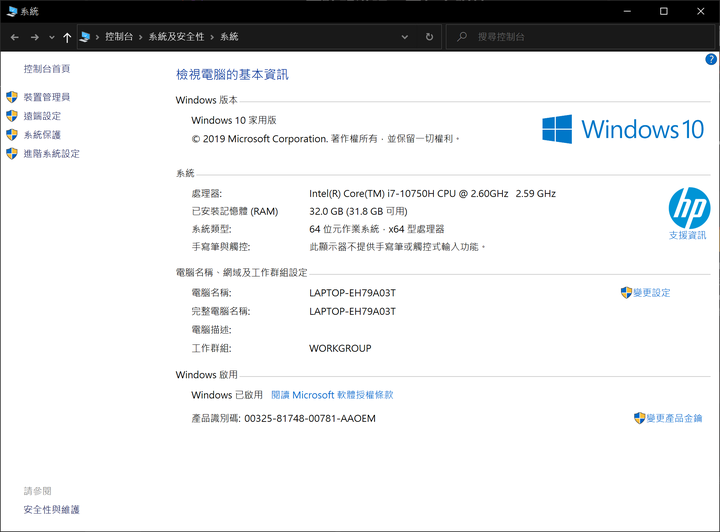Open 遠端設定 link
This screenshot has height=532, width=720.
(42, 116)
